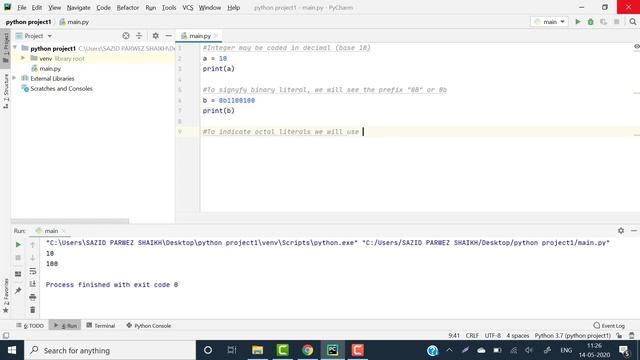Open Event Log

pos(609,326)
